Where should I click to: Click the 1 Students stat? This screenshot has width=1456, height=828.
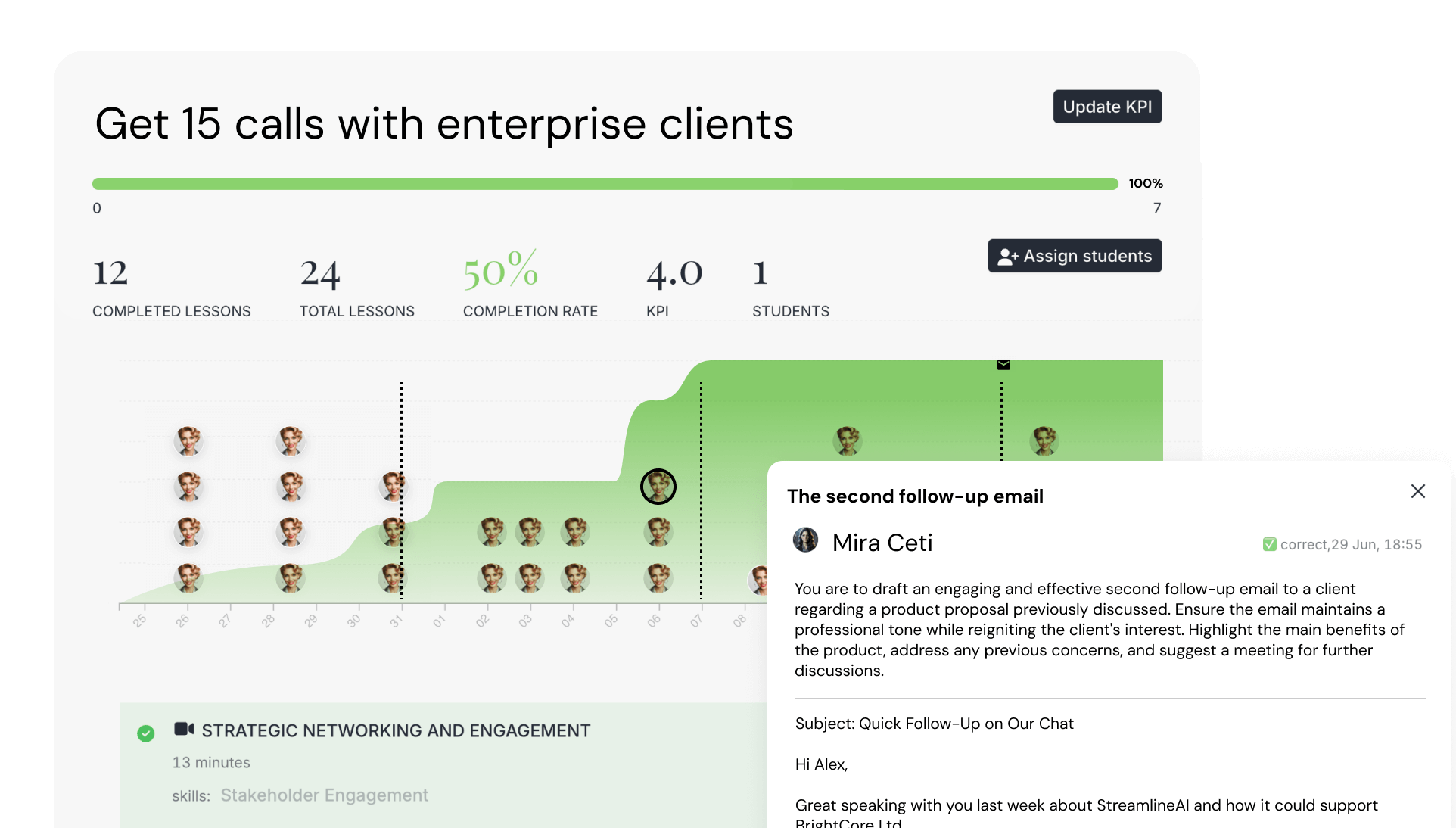[761, 272]
